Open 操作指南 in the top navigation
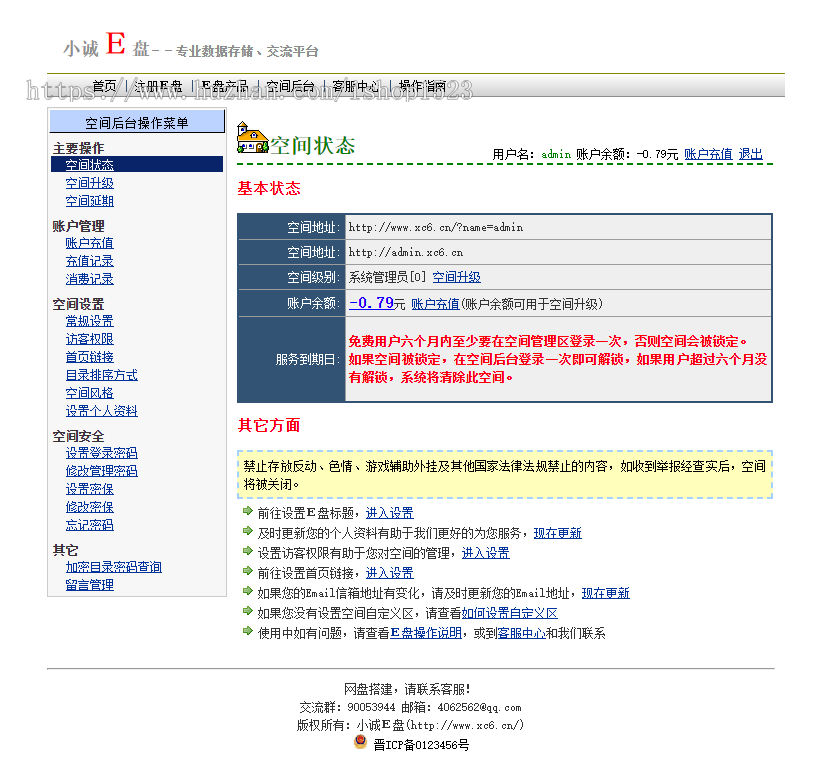833x784 pixels. [x=423, y=86]
